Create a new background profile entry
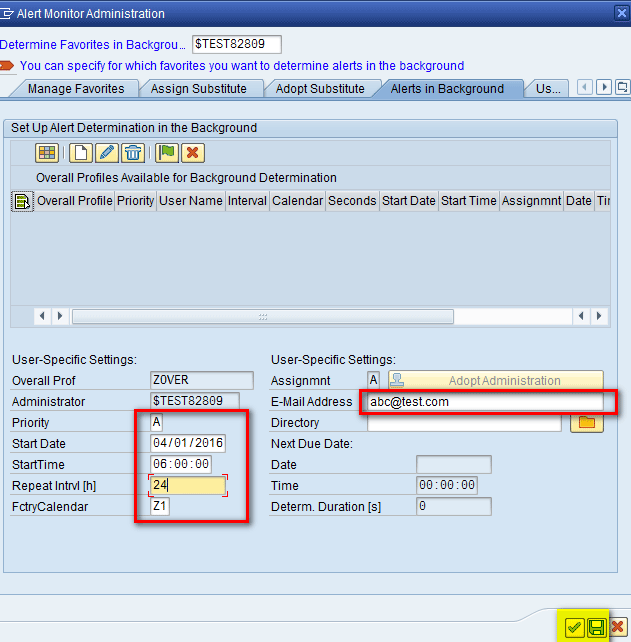The width and height of the screenshot is (631, 642). [x=80, y=153]
